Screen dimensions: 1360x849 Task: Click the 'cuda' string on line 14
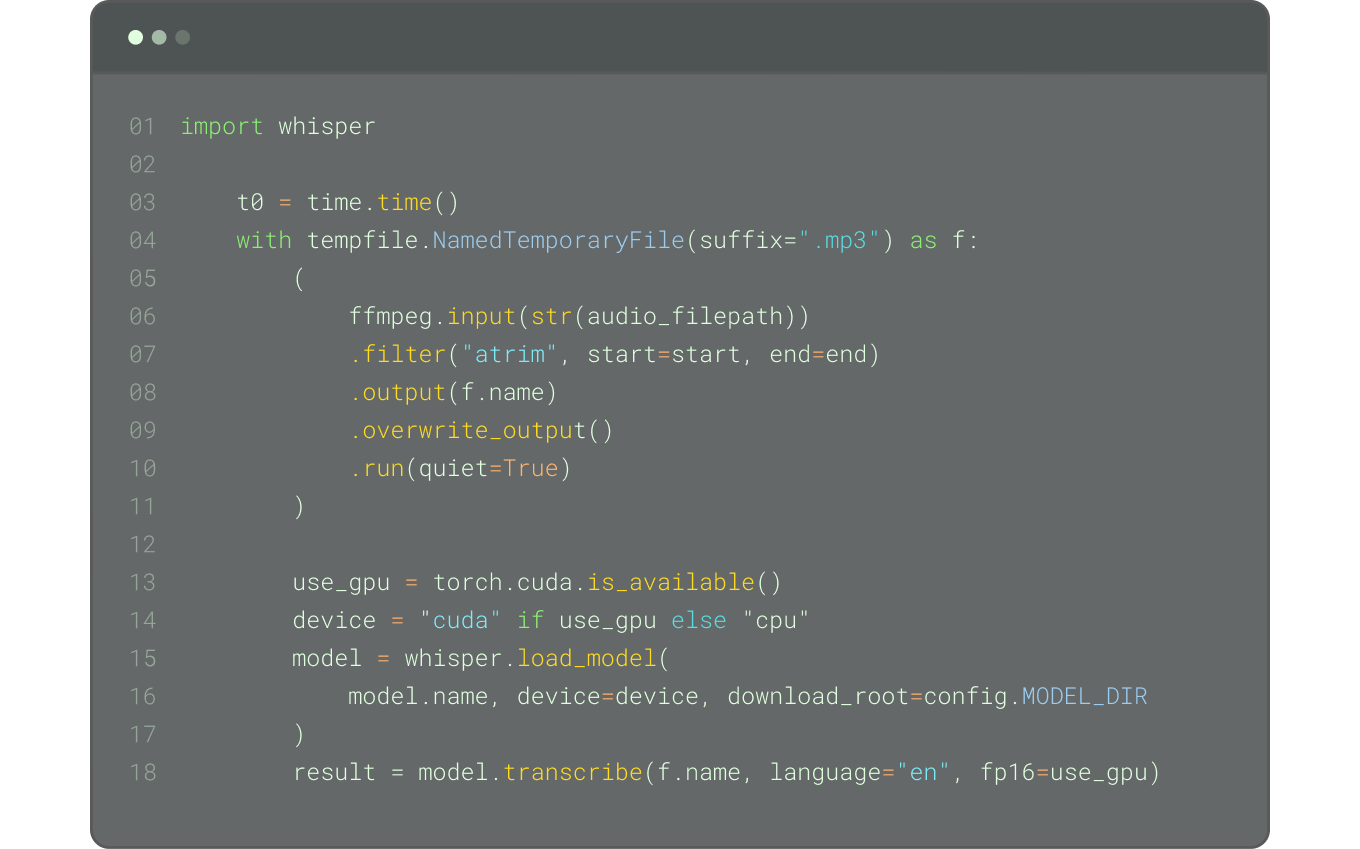coord(461,621)
